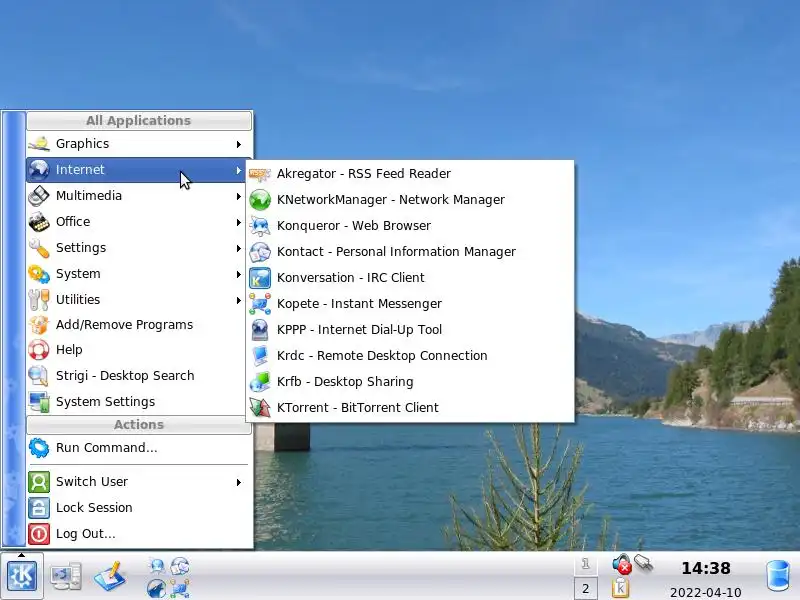The image size is (800, 600).
Task: Click the Konversation IRC icon
Action: pyautogui.click(x=260, y=278)
